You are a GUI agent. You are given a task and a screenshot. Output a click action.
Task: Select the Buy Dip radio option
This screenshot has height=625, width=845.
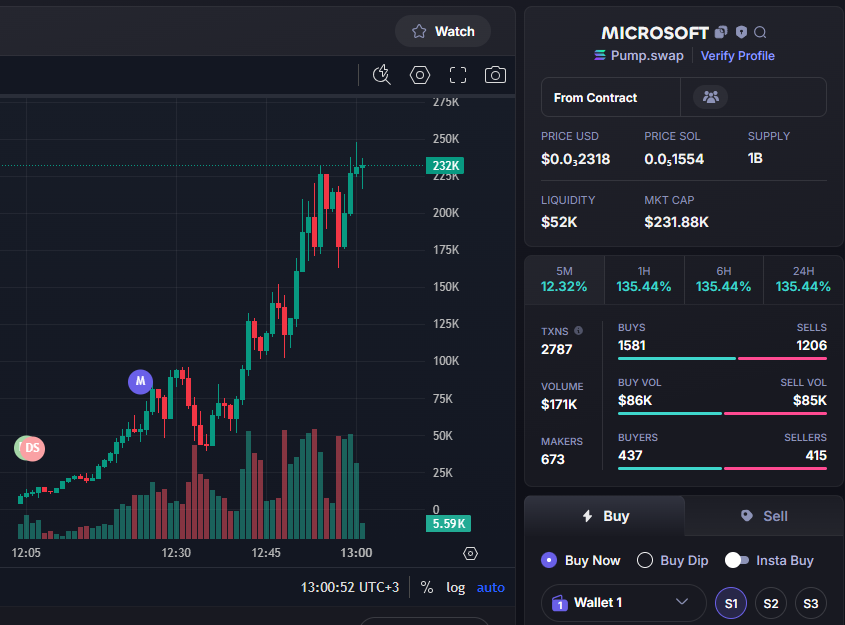tap(673, 560)
